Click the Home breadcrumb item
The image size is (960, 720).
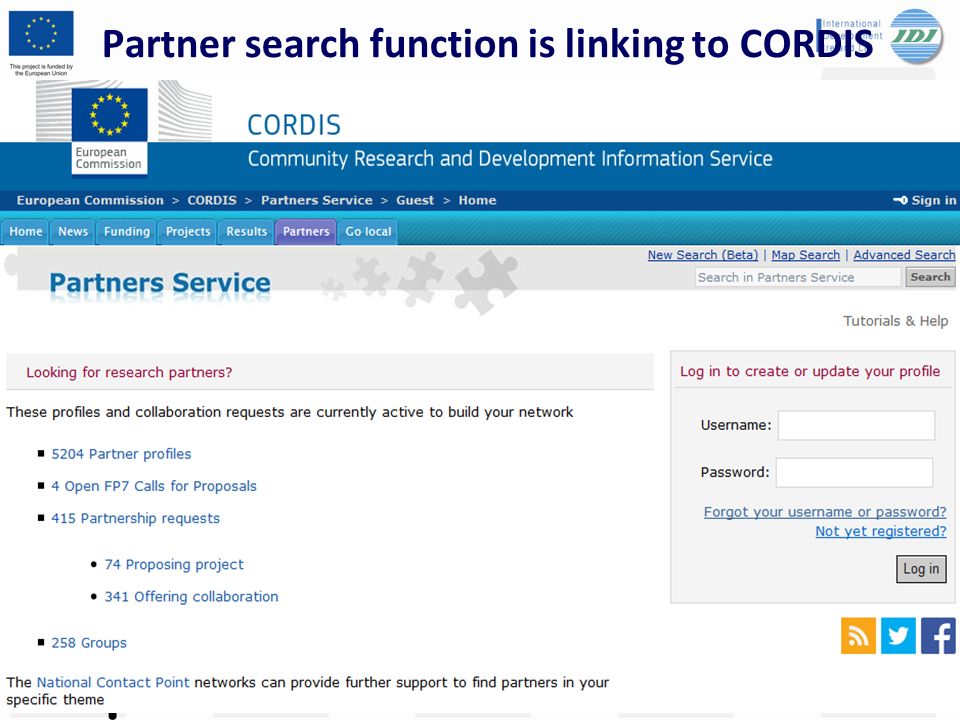point(477,200)
